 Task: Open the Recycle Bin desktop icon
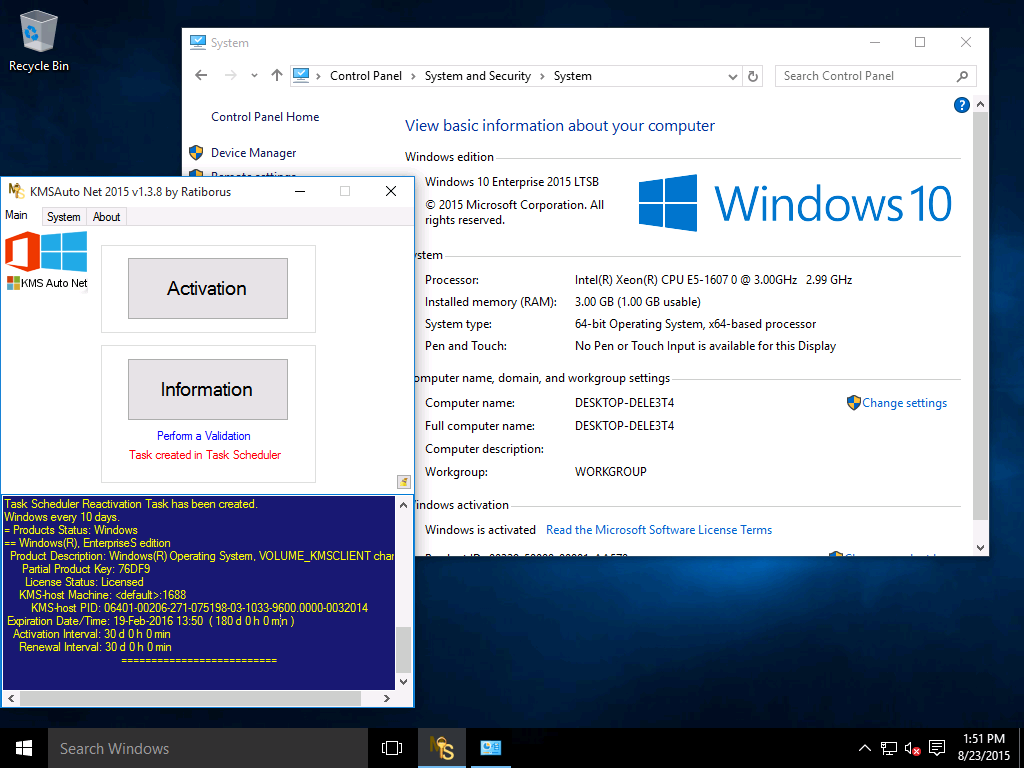(x=39, y=40)
